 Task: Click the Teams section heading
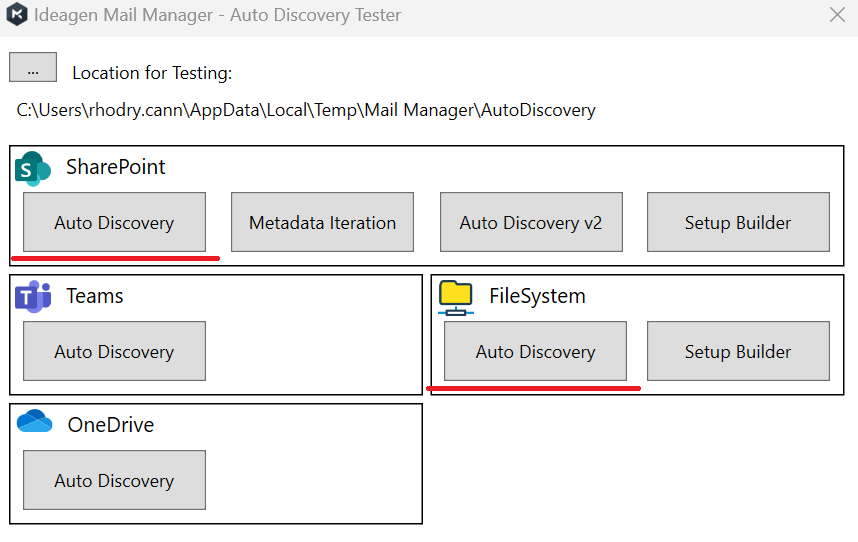point(95,296)
